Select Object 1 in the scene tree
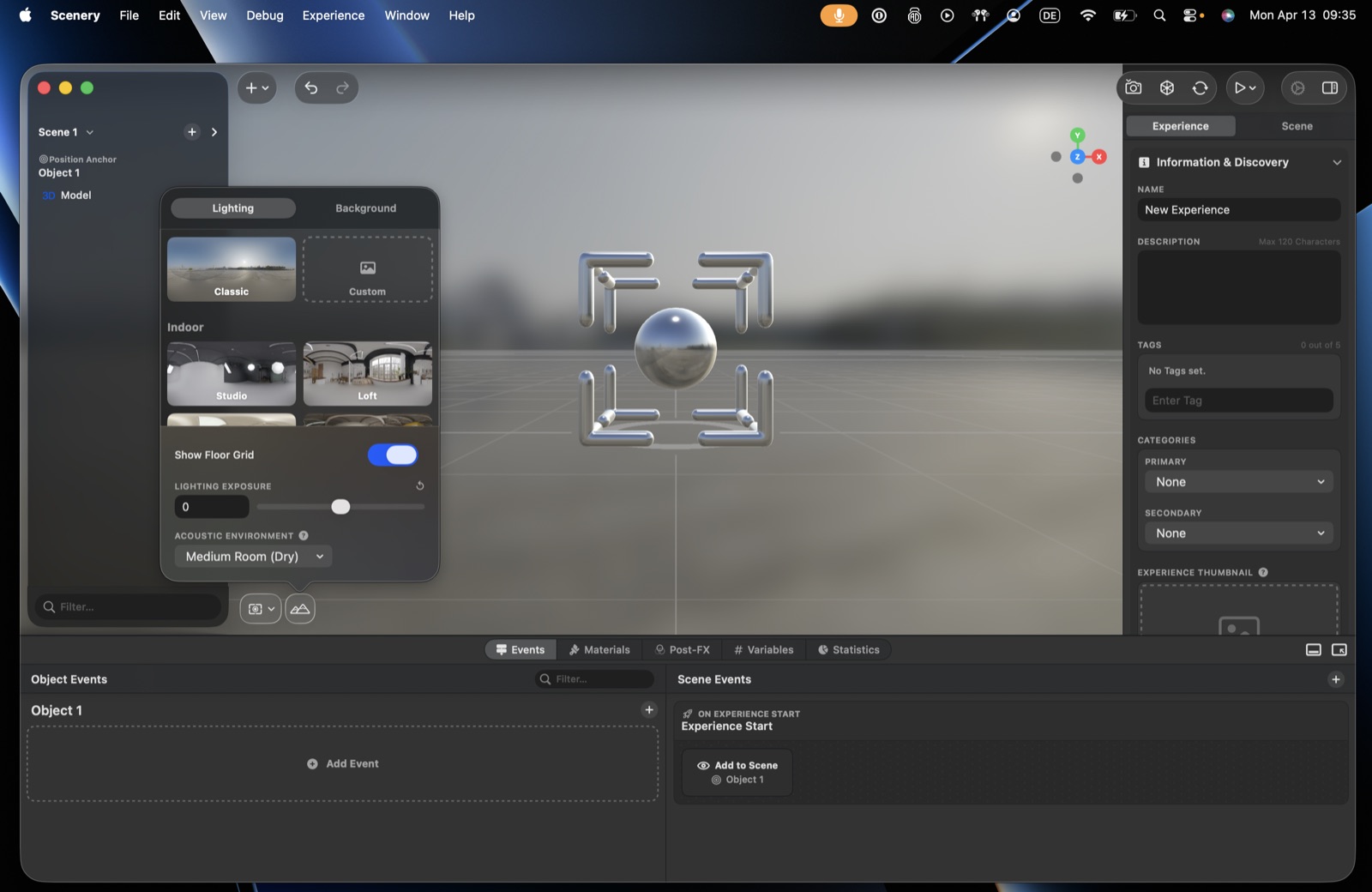Screen dimensions: 1372x892 tap(59, 172)
